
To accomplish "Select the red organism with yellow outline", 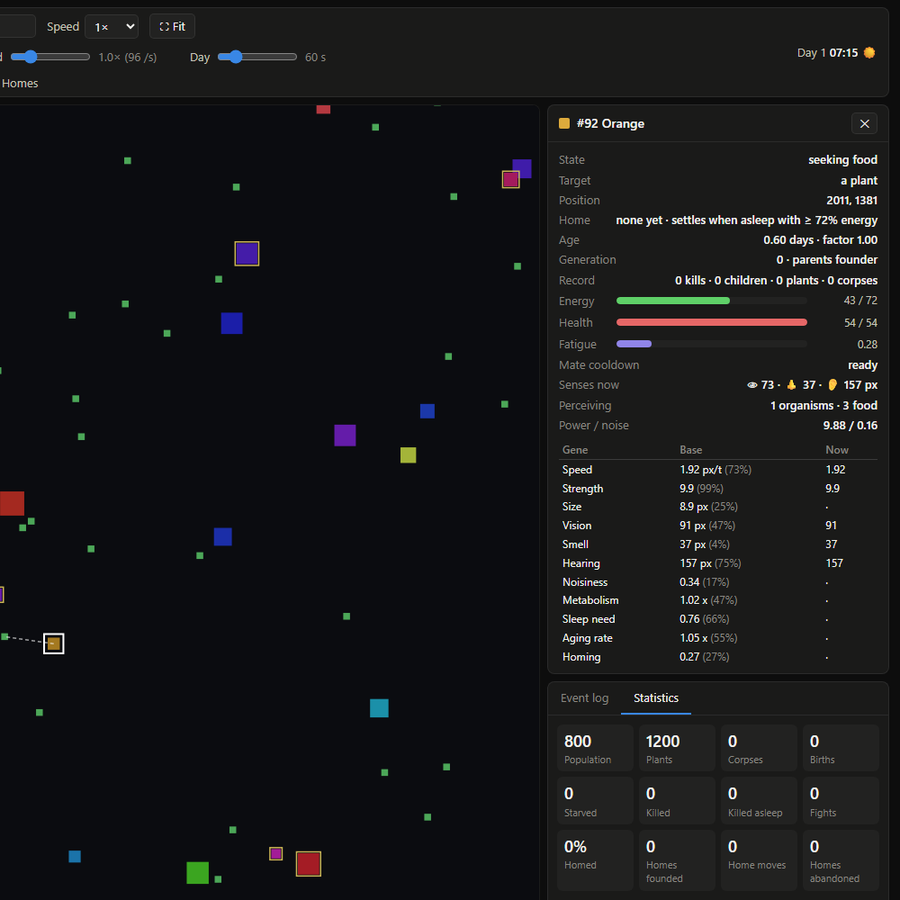I will [308, 864].
